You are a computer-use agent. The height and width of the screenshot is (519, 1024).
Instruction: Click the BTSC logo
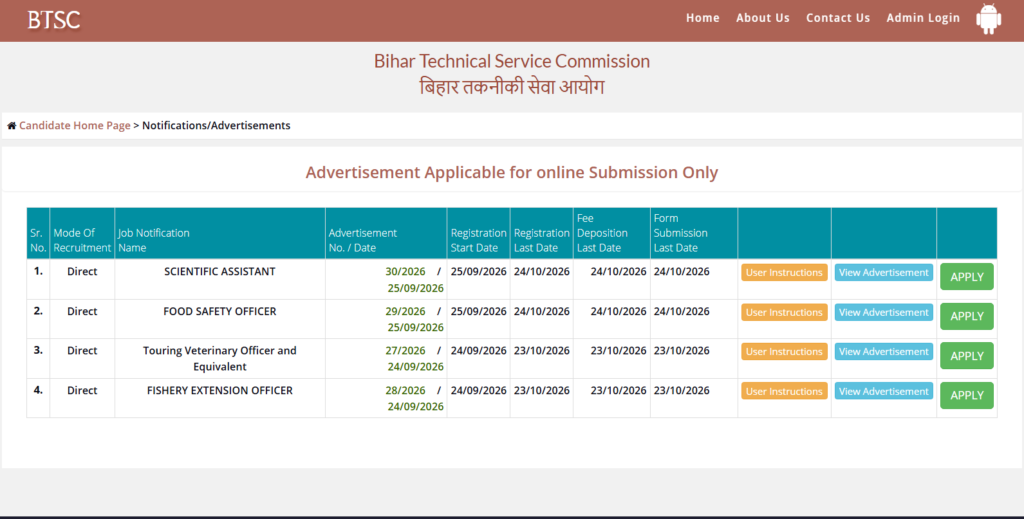pos(54,20)
